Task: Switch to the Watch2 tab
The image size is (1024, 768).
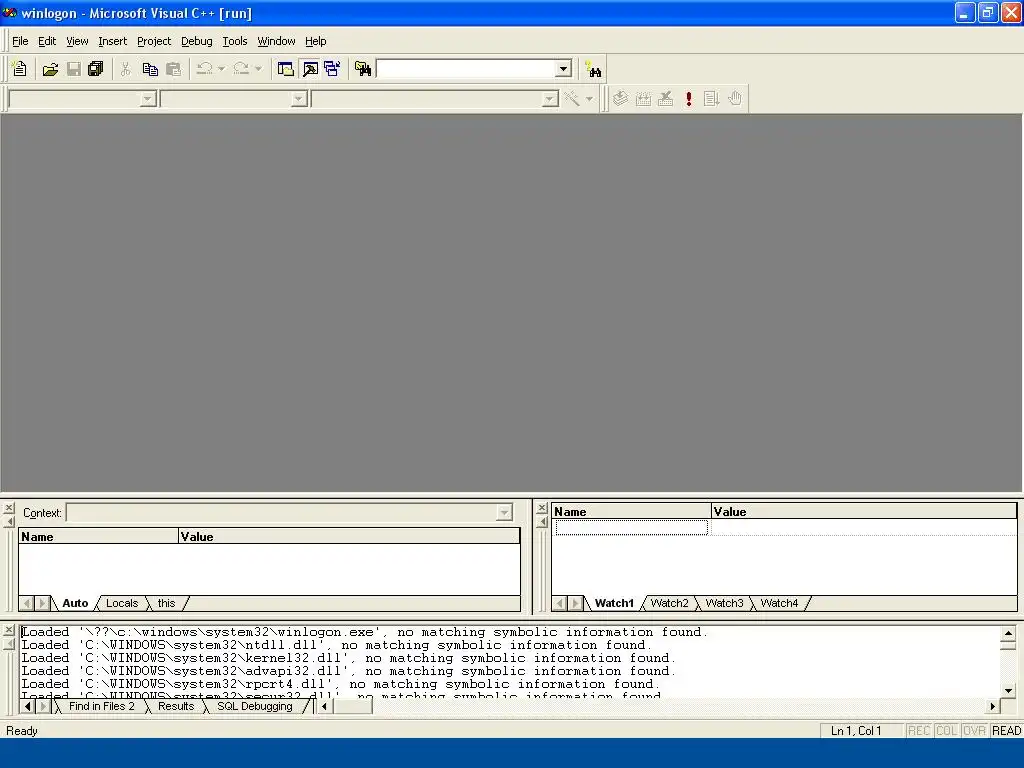Action: pos(669,603)
